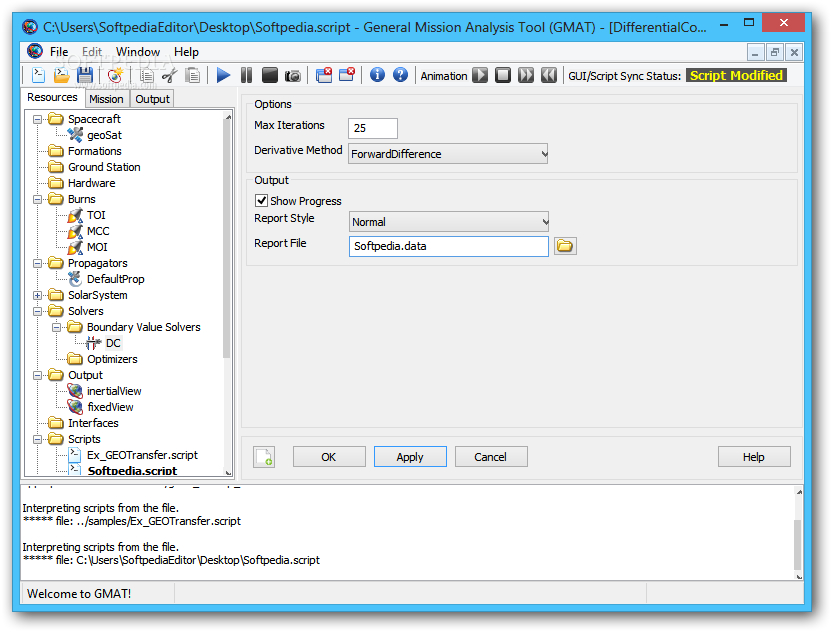
Task: Open the Derivative Method dropdown
Action: (448, 154)
